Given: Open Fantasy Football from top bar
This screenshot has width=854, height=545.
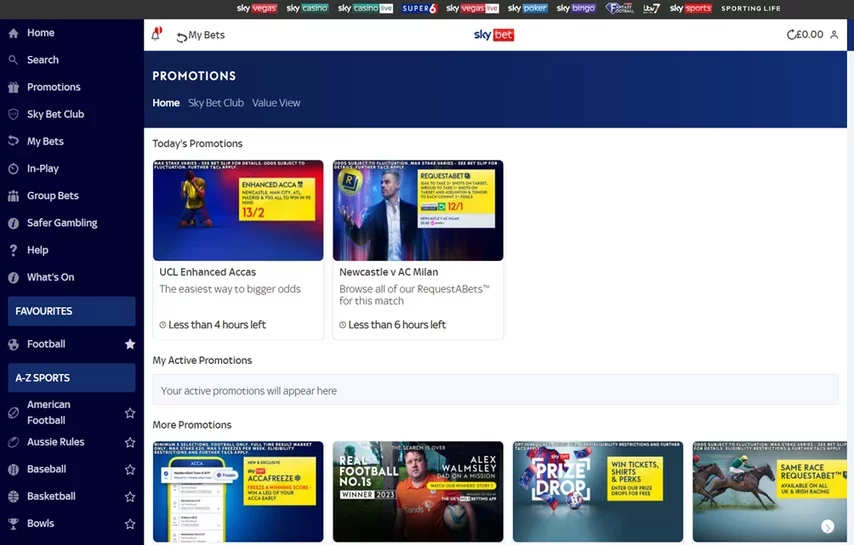Looking at the screenshot, I should click(x=620, y=8).
